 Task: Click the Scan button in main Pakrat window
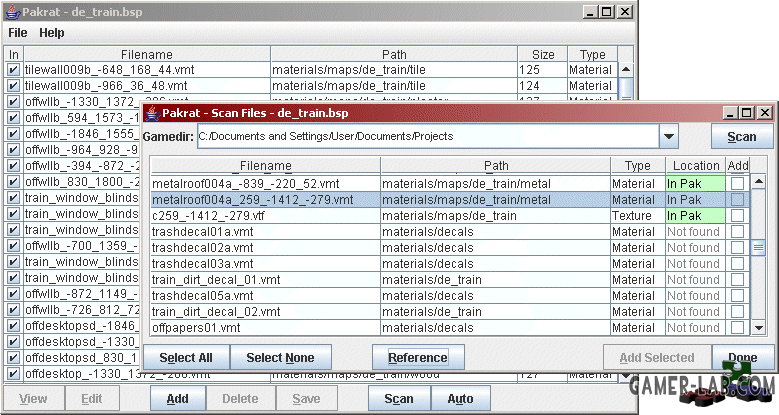coord(398,399)
